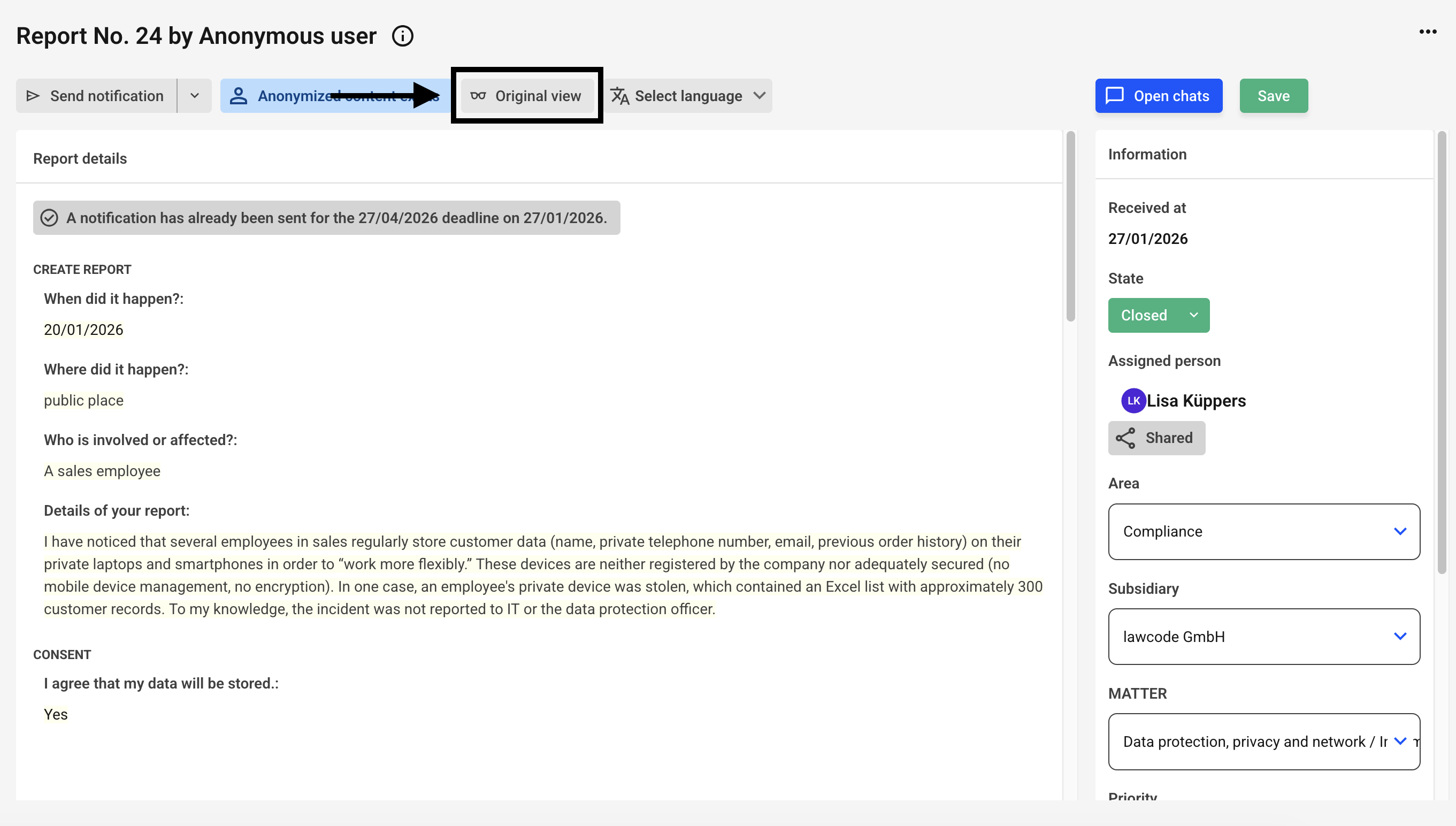Click the person icon on Anonymized content
The width and height of the screenshot is (1456, 826).
238,96
